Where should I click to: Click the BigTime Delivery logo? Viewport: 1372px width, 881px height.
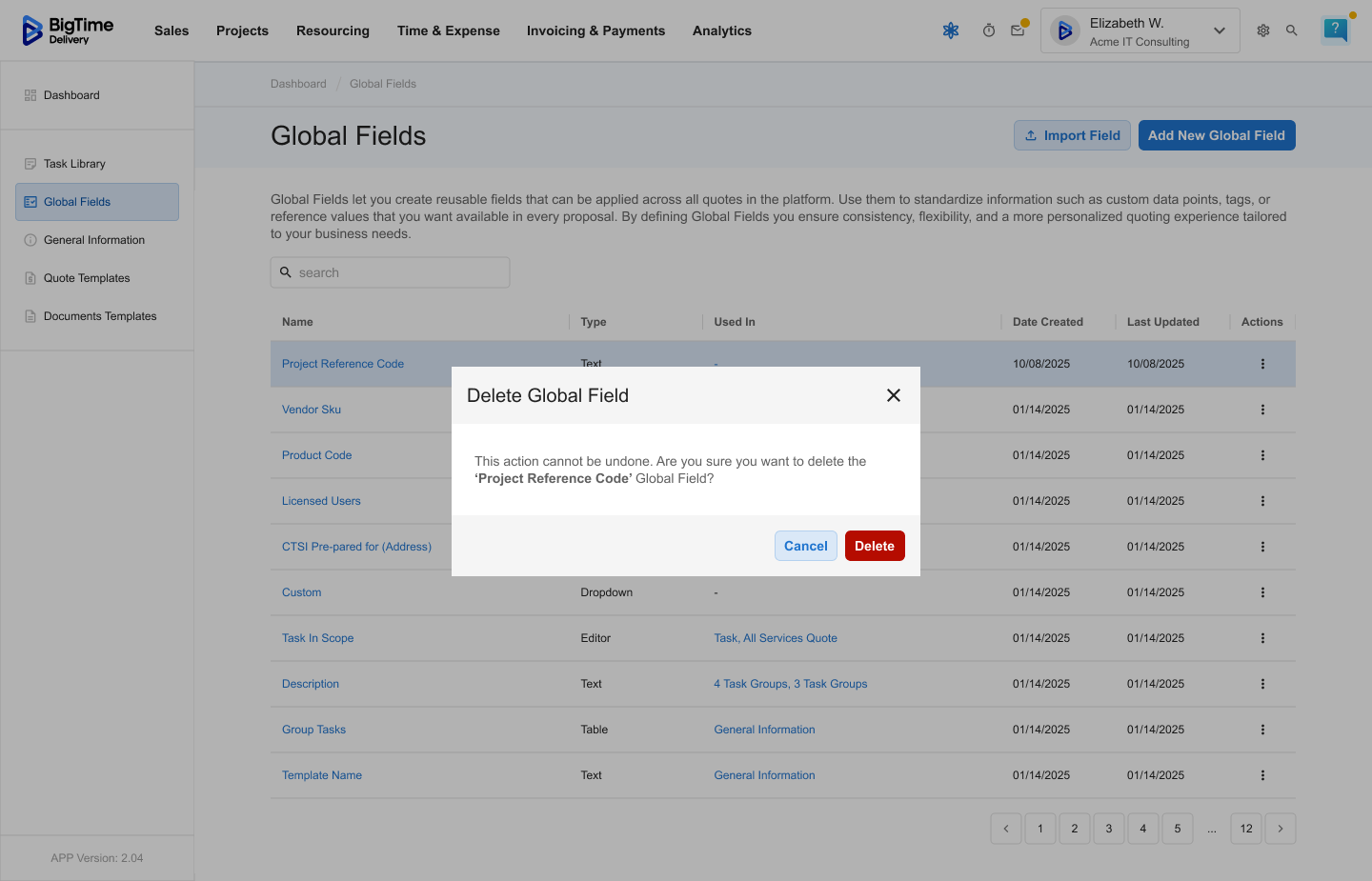coord(68,30)
